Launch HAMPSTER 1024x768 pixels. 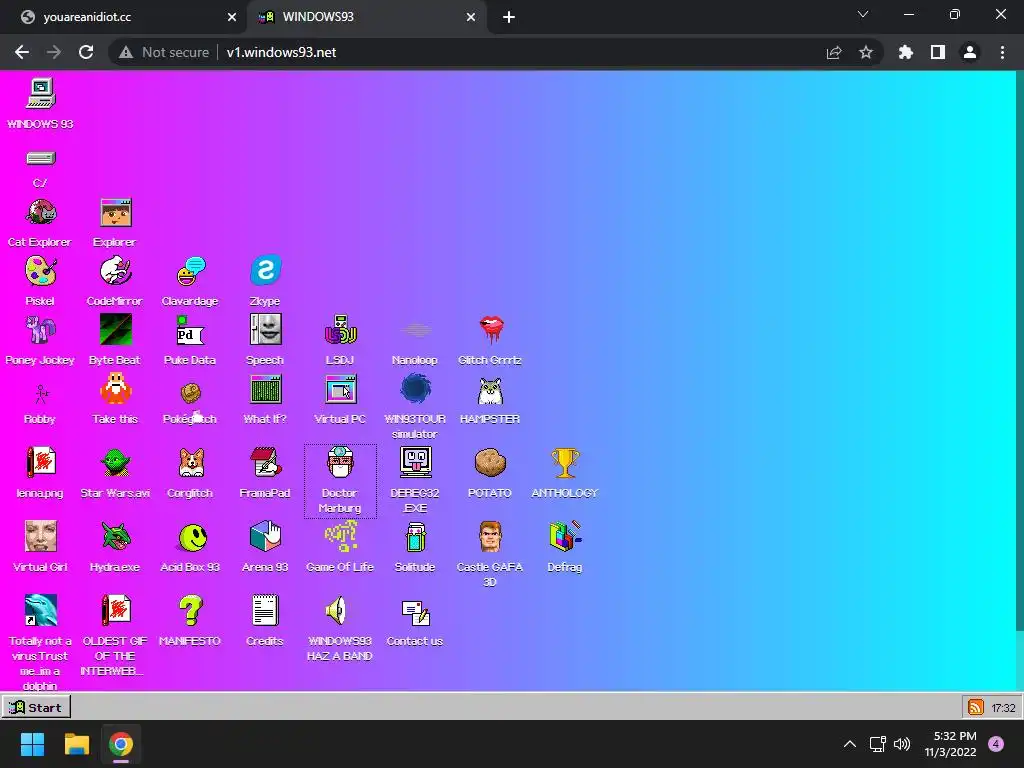point(490,391)
